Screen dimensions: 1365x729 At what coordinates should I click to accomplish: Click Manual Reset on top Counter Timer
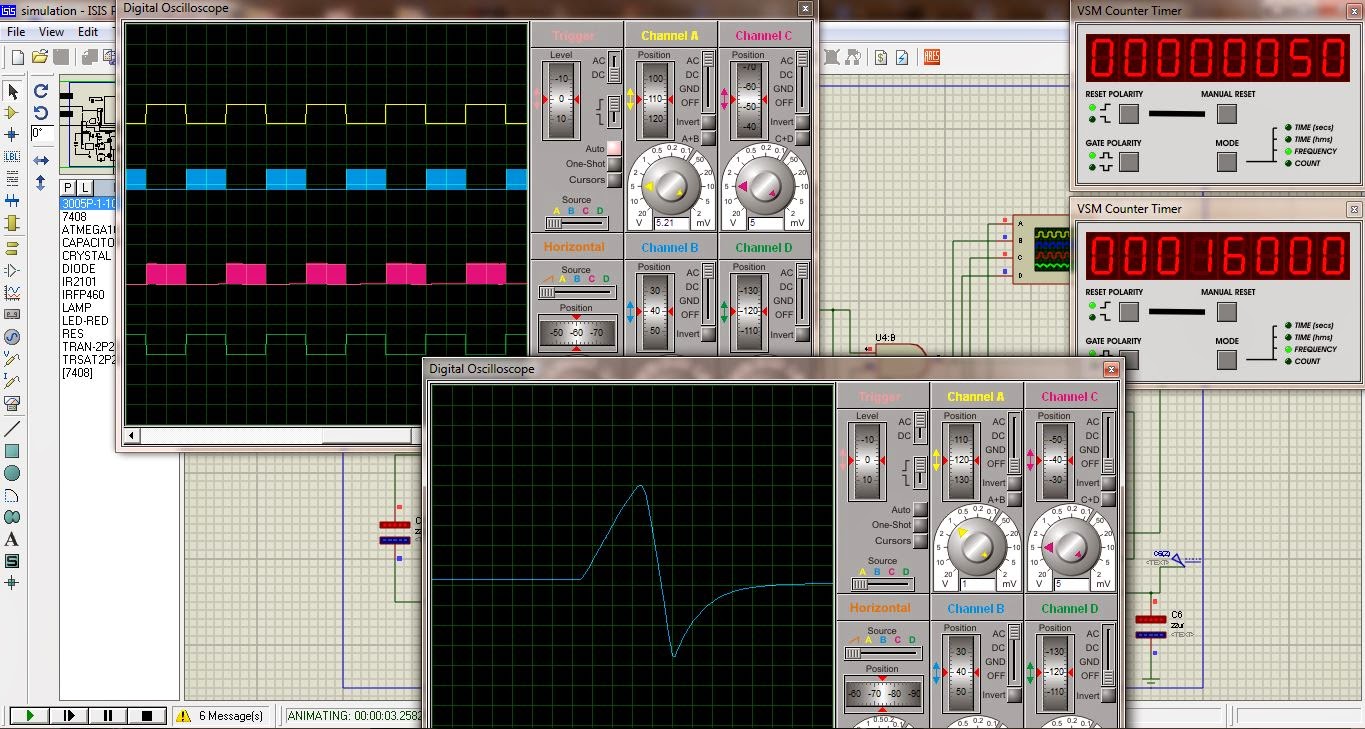pyautogui.click(x=1226, y=114)
